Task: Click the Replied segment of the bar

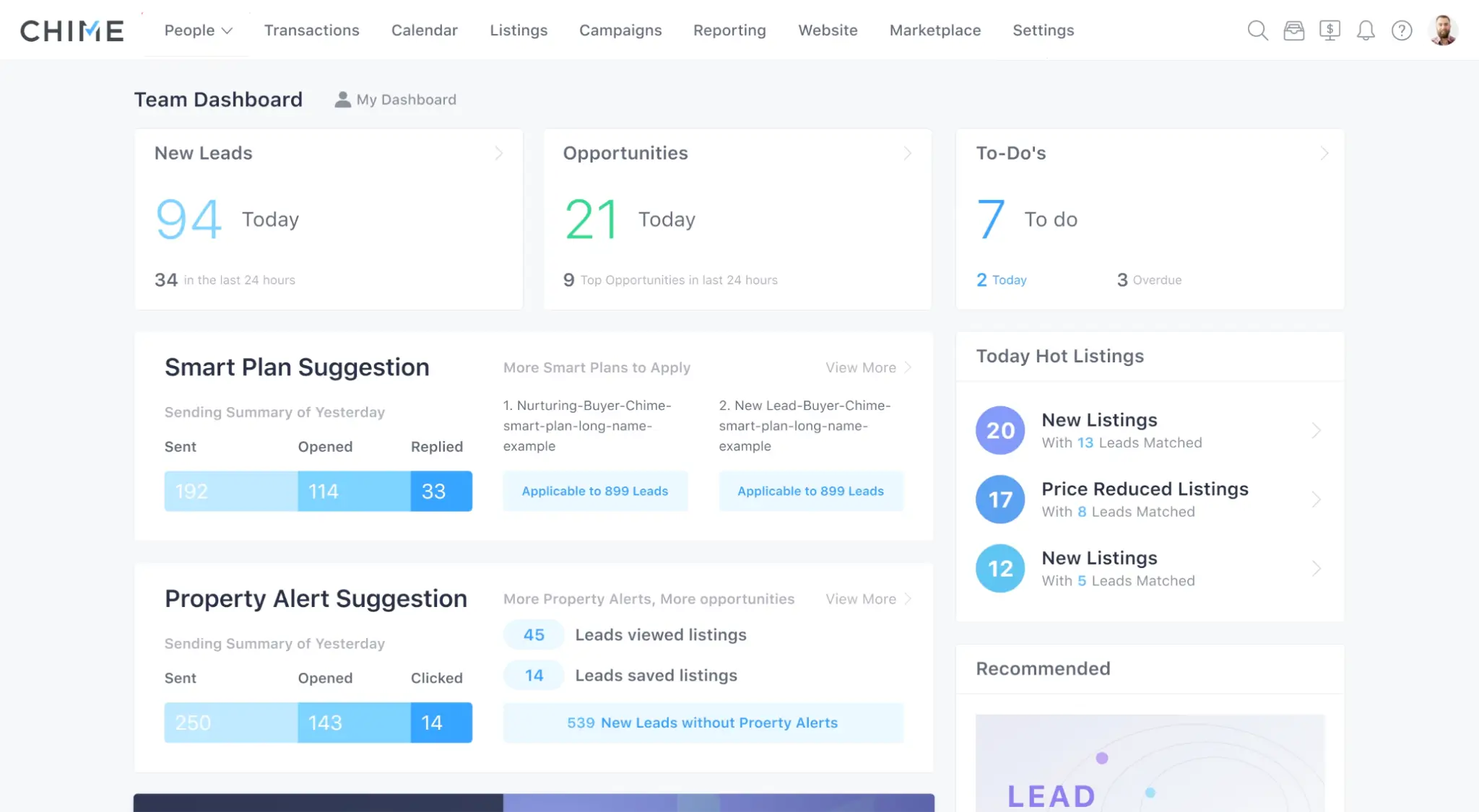Action: point(441,491)
